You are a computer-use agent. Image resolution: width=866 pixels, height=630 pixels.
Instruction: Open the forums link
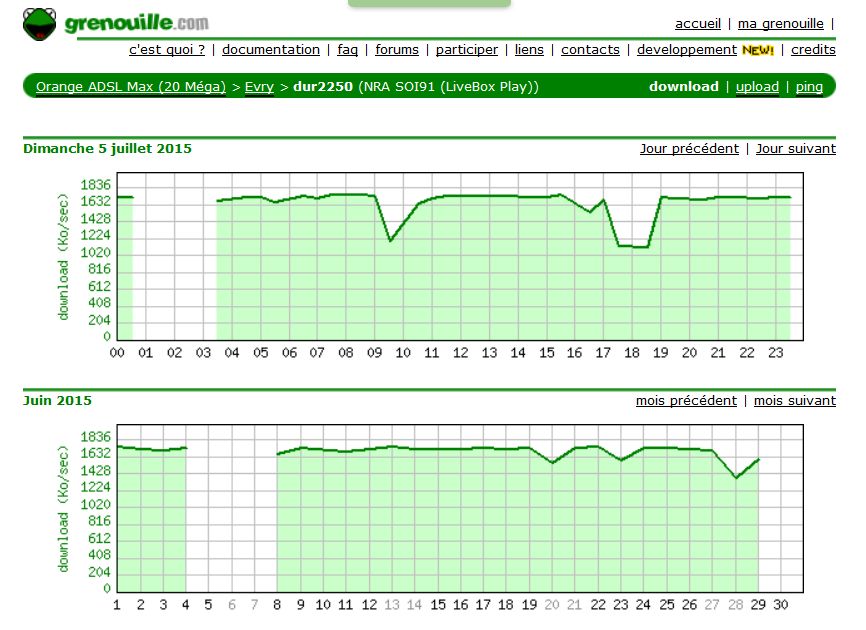397,50
